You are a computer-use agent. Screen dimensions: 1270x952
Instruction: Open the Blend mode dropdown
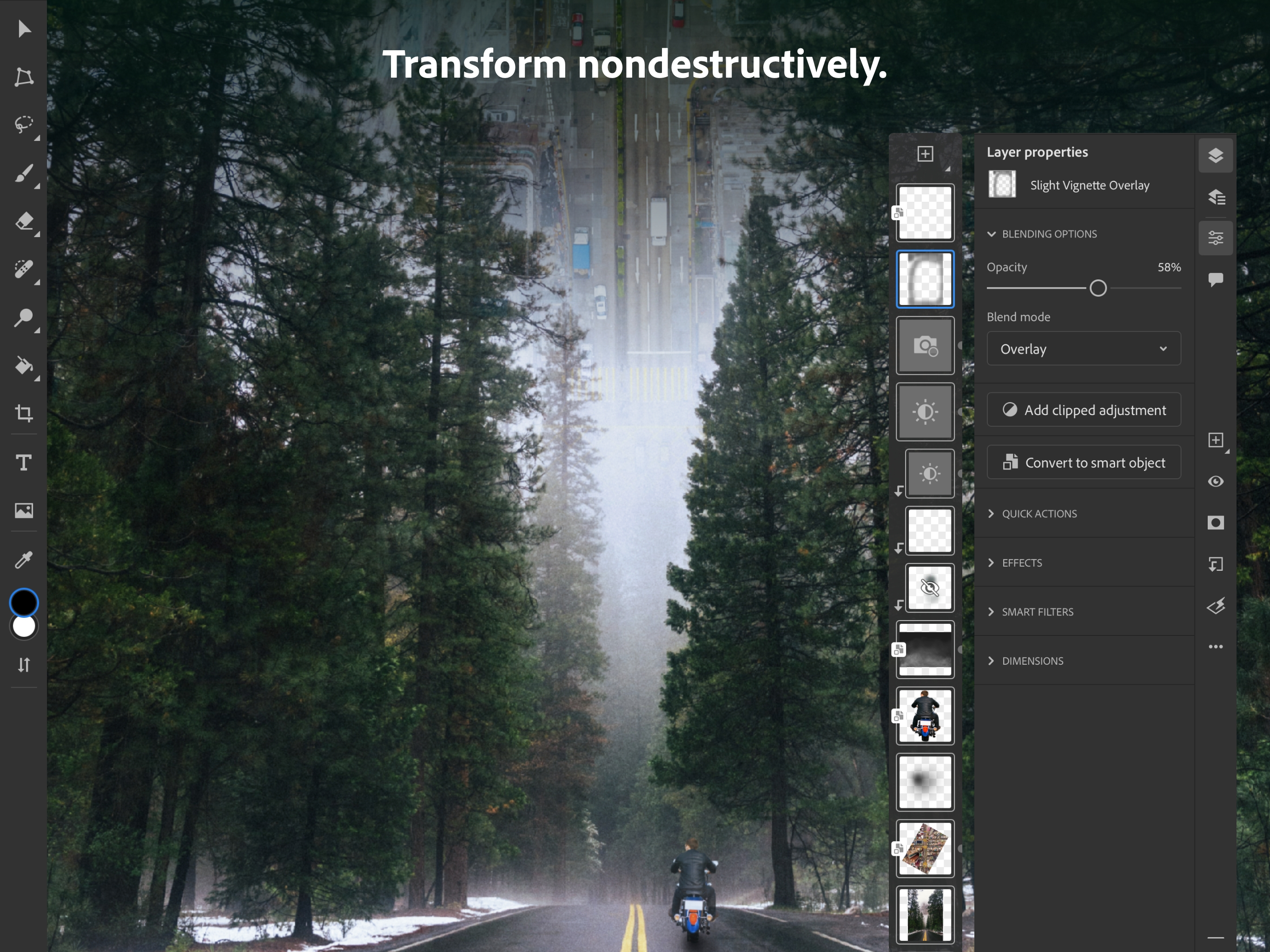[x=1083, y=349]
